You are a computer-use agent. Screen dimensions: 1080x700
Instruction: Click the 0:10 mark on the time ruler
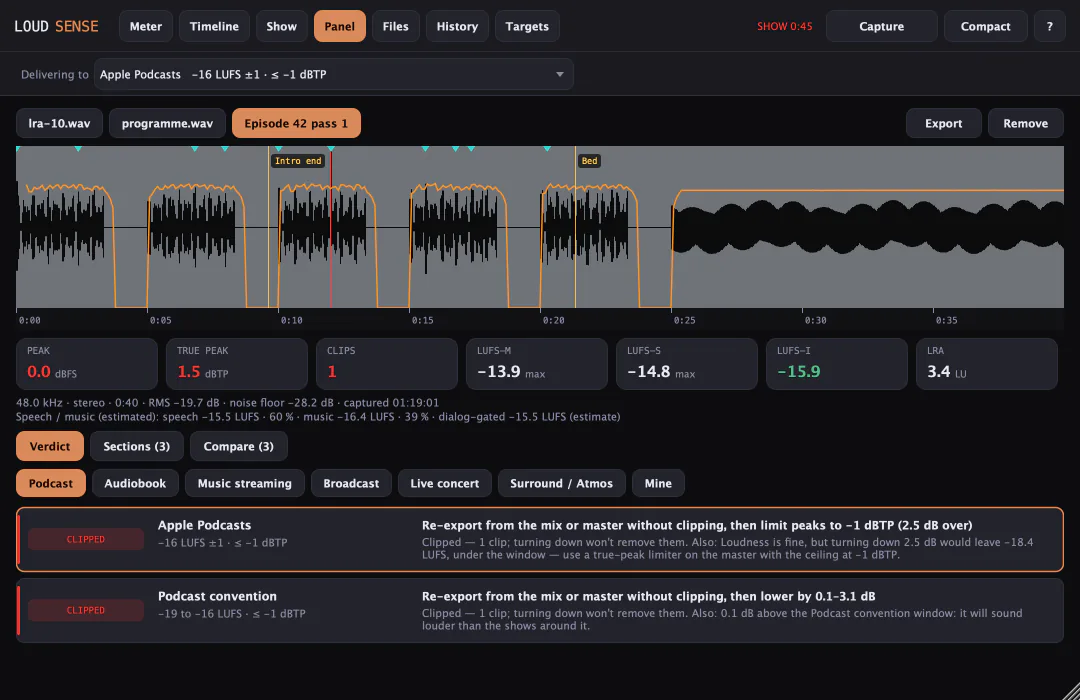(291, 320)
